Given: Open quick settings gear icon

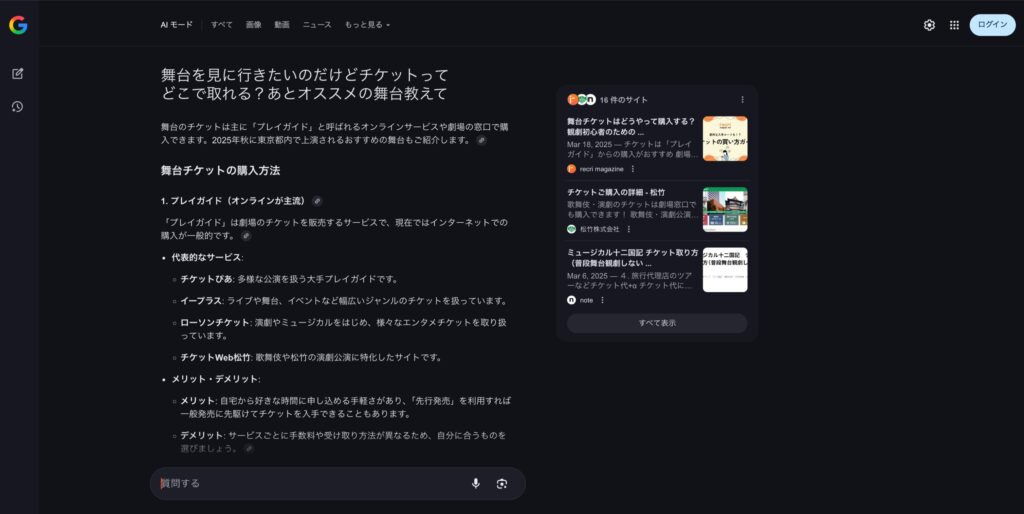Looking at the screenshot, I should tap(929, 25).
